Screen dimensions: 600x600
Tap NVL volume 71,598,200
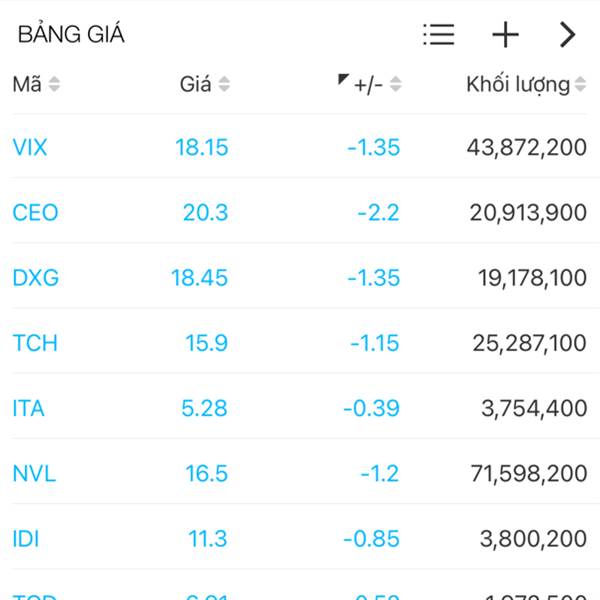(529, 474)
